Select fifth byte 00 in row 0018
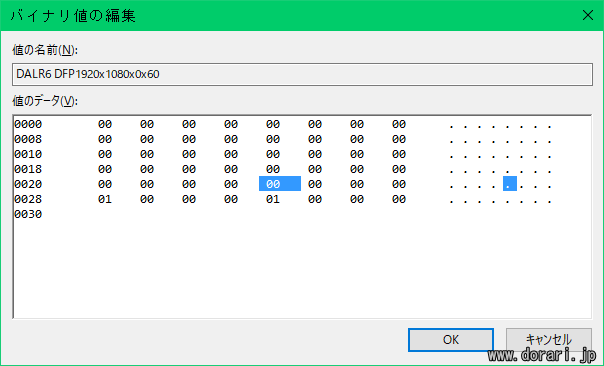Image resolution: width=604 pixels, height=366 pixels. (x=273, y=169)
